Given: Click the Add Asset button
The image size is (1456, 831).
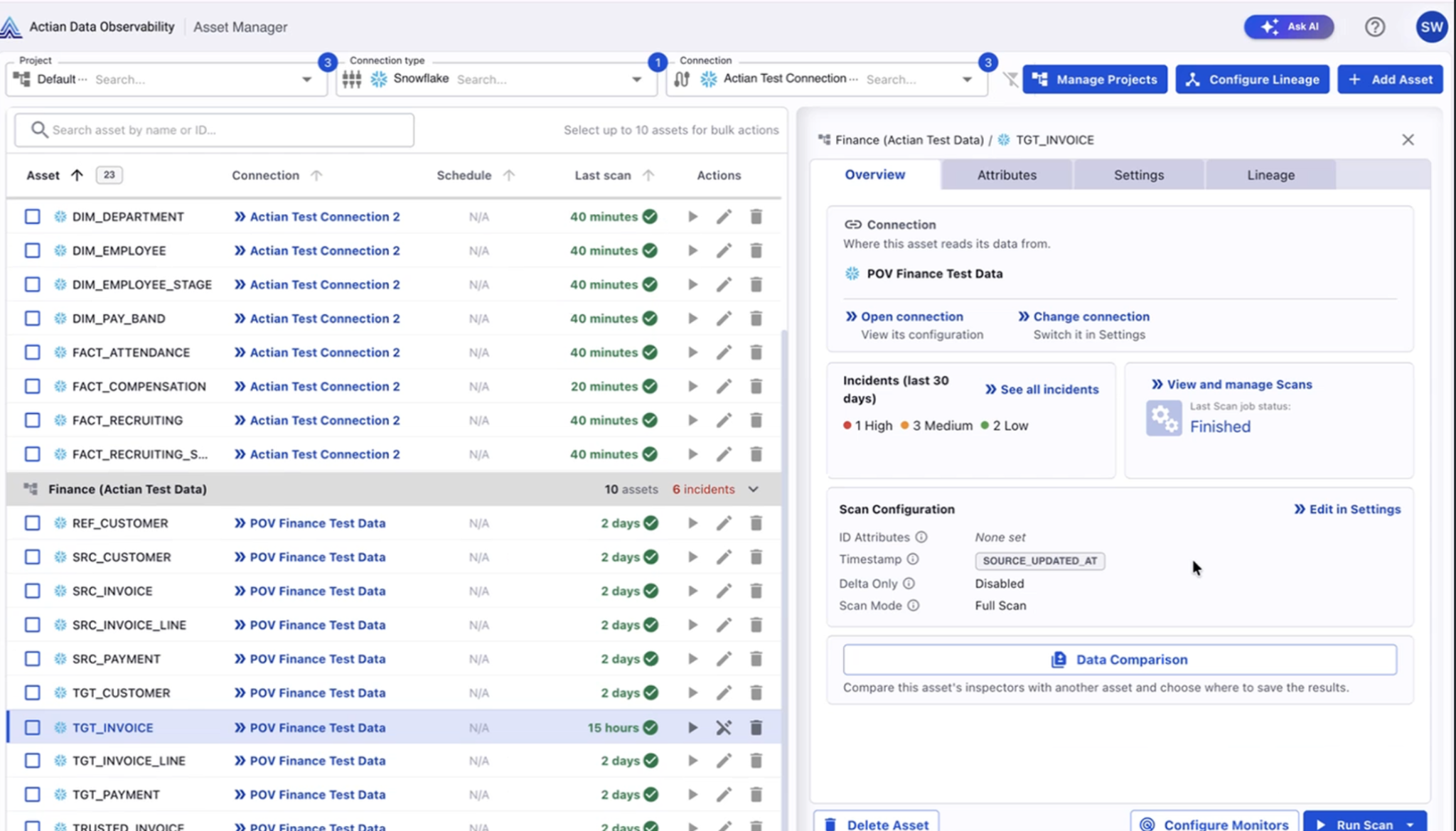Looking at the screenshot, I should pyautogui.click(x=1391, y=80).
